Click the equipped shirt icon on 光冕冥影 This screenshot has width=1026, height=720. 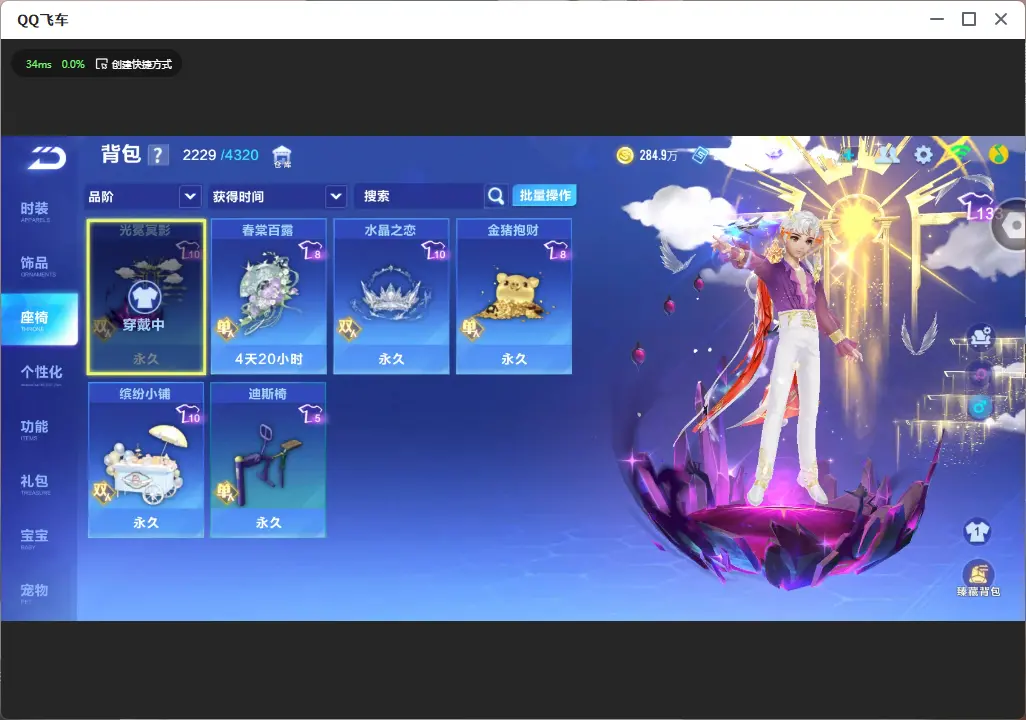pyautogui.click(x=144, y=297)
